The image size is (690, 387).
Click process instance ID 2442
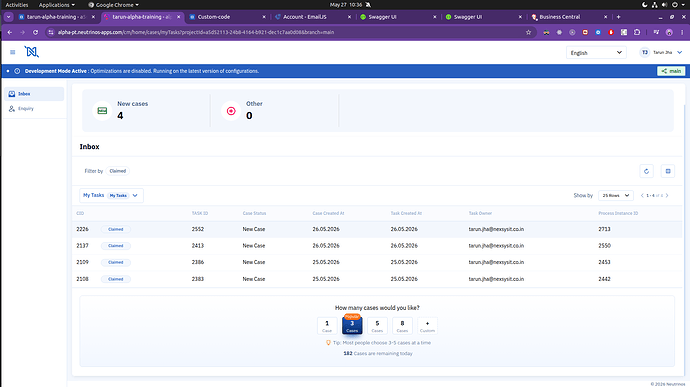(x=604, y=279)
